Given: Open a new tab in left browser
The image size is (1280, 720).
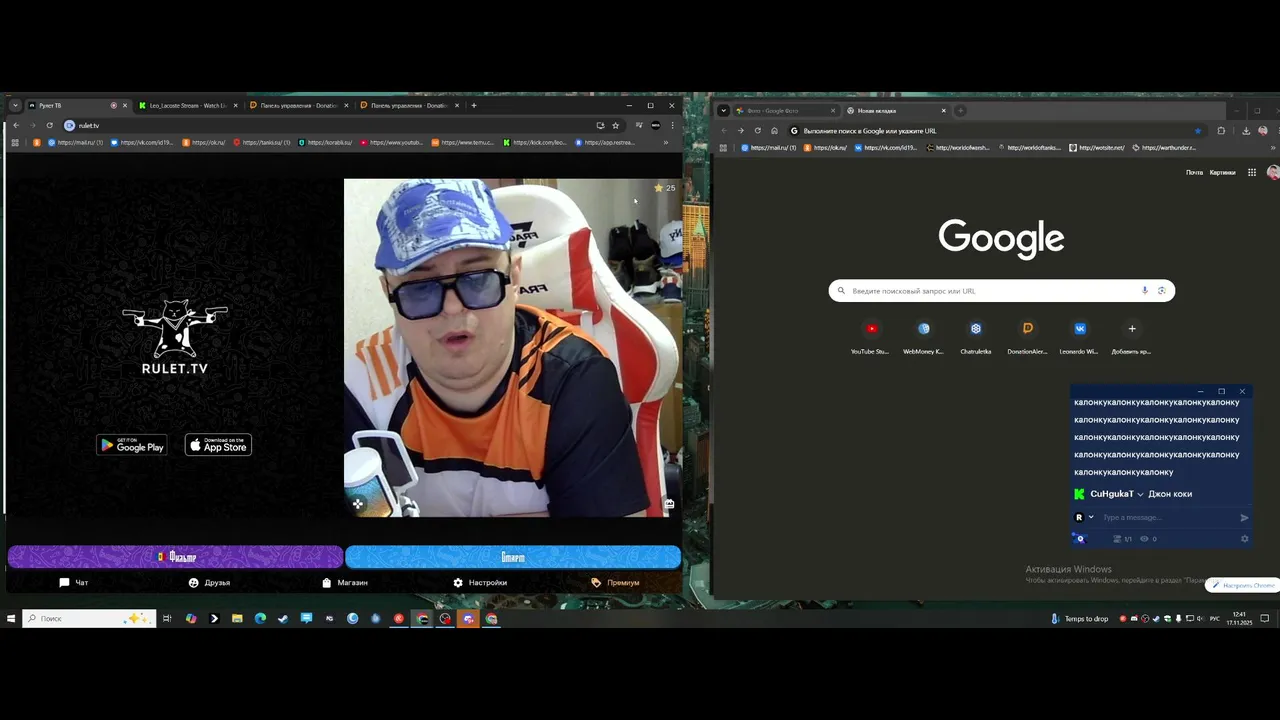Looking at the screenshot, I should tap(474, 105).
